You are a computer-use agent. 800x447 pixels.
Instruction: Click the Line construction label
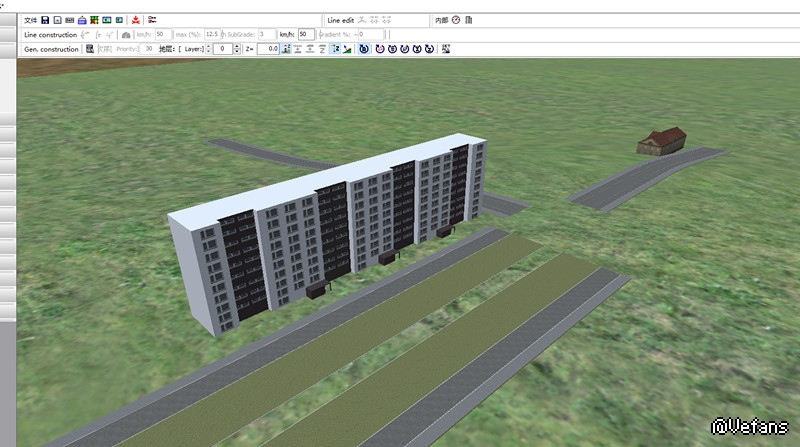click(x=50, y=34)
